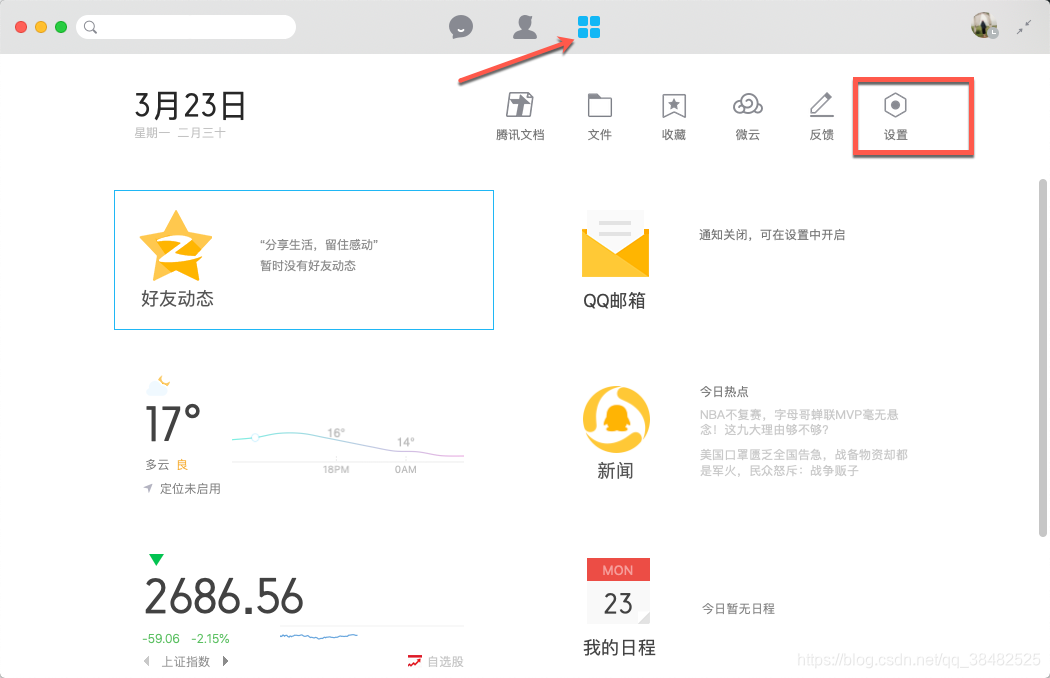The height and width of the screenshot is (678, 1050).
Task: Click the 上证指数 index name
Action: click(x=185, y=661)
